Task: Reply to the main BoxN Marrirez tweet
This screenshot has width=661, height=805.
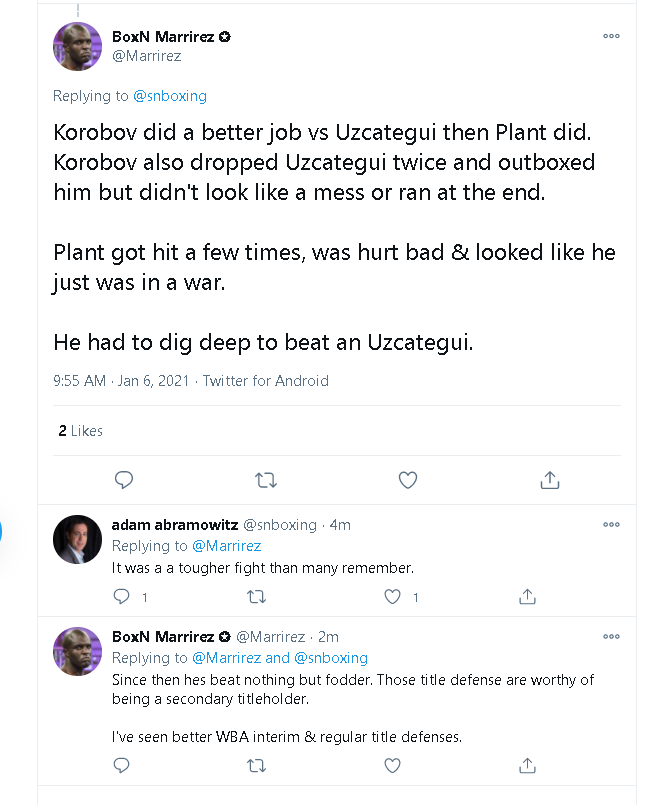Action: click(x=124, y=480)
